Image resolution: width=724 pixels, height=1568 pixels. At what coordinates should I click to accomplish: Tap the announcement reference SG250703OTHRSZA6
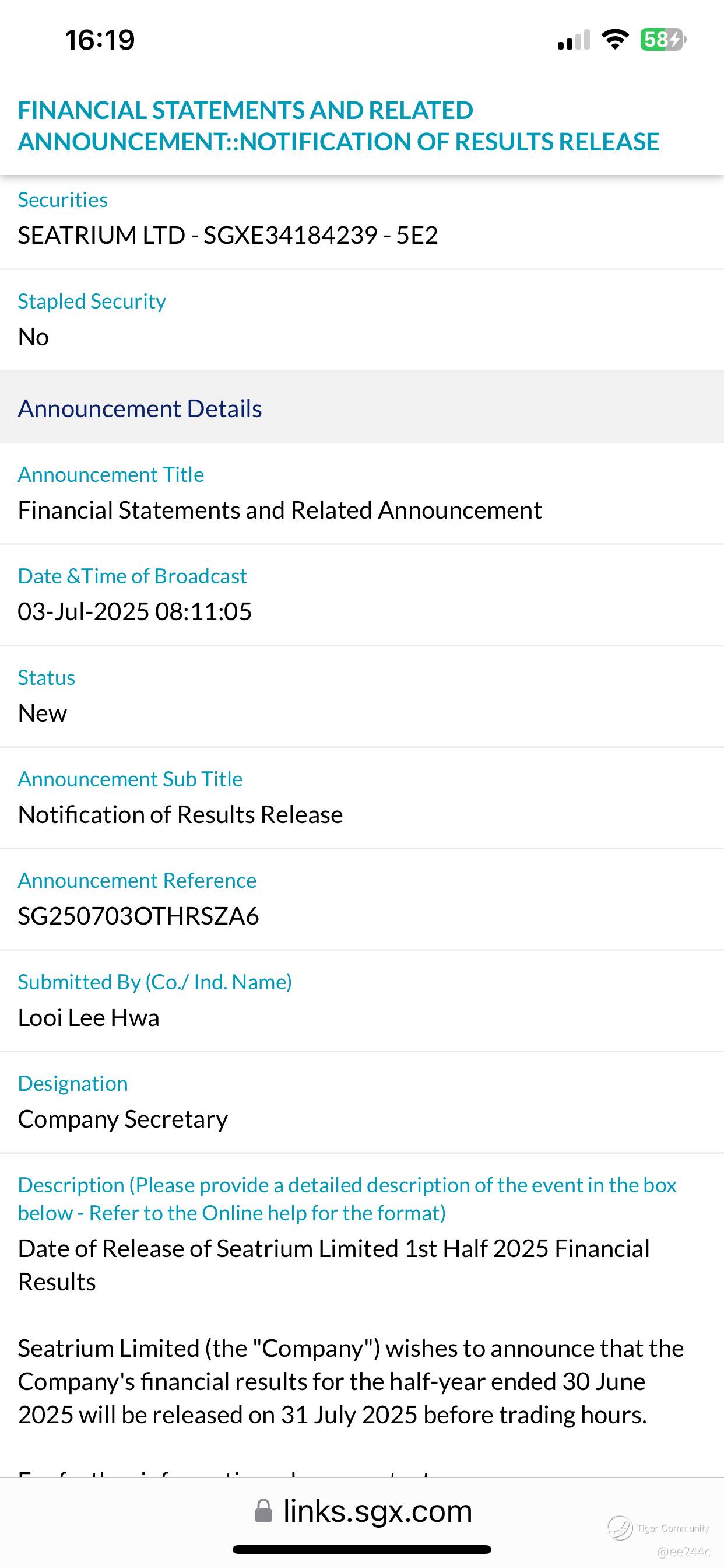[x=138, y=916]
